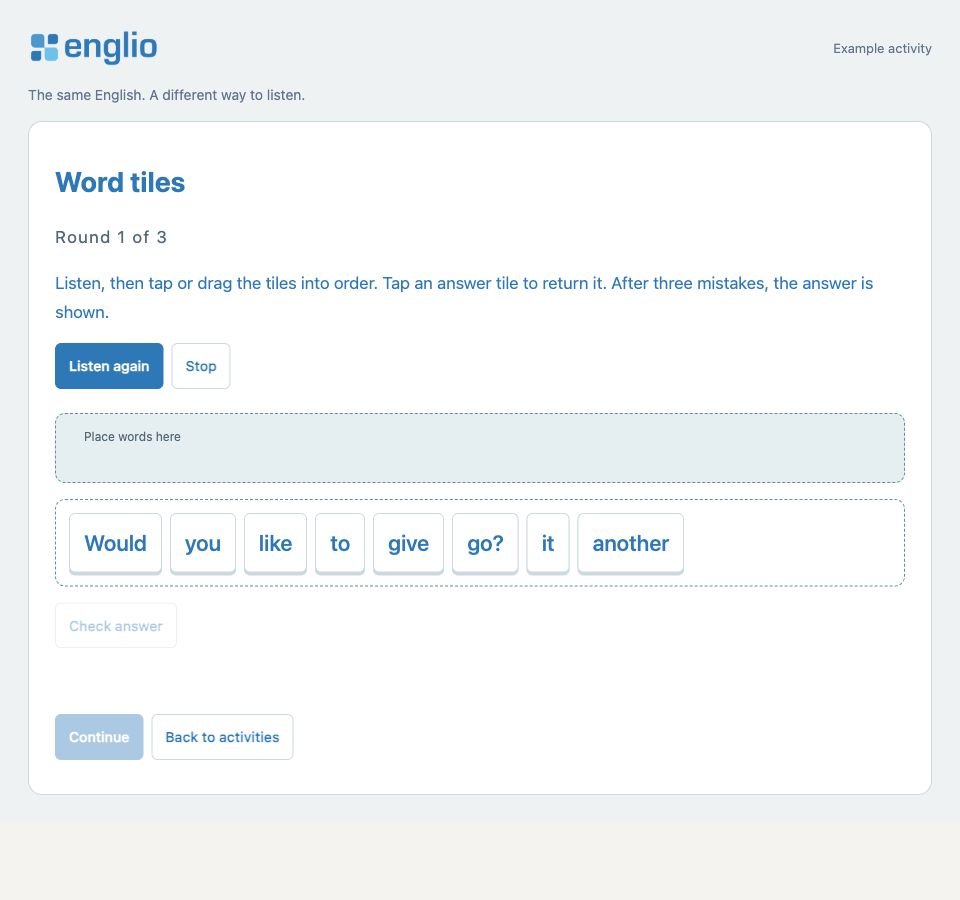Tap the 'you' word tile

click(x=203, y=544)
